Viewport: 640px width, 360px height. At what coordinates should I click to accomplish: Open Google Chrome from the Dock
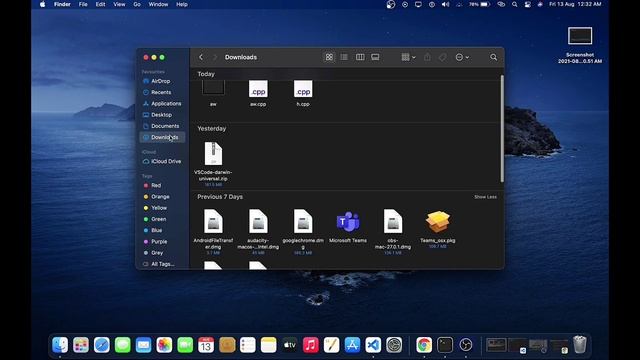(424, 345)
